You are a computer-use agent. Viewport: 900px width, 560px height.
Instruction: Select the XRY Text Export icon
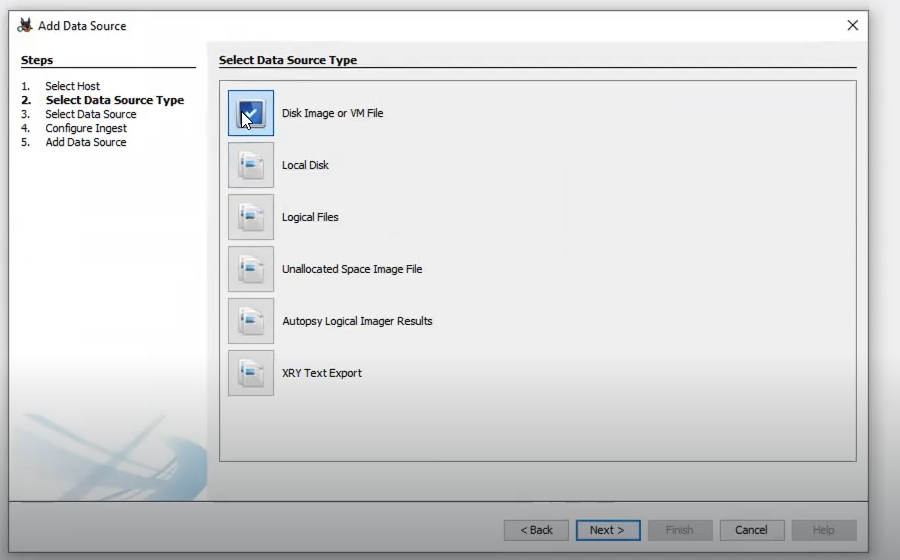[x=251, y=373]
